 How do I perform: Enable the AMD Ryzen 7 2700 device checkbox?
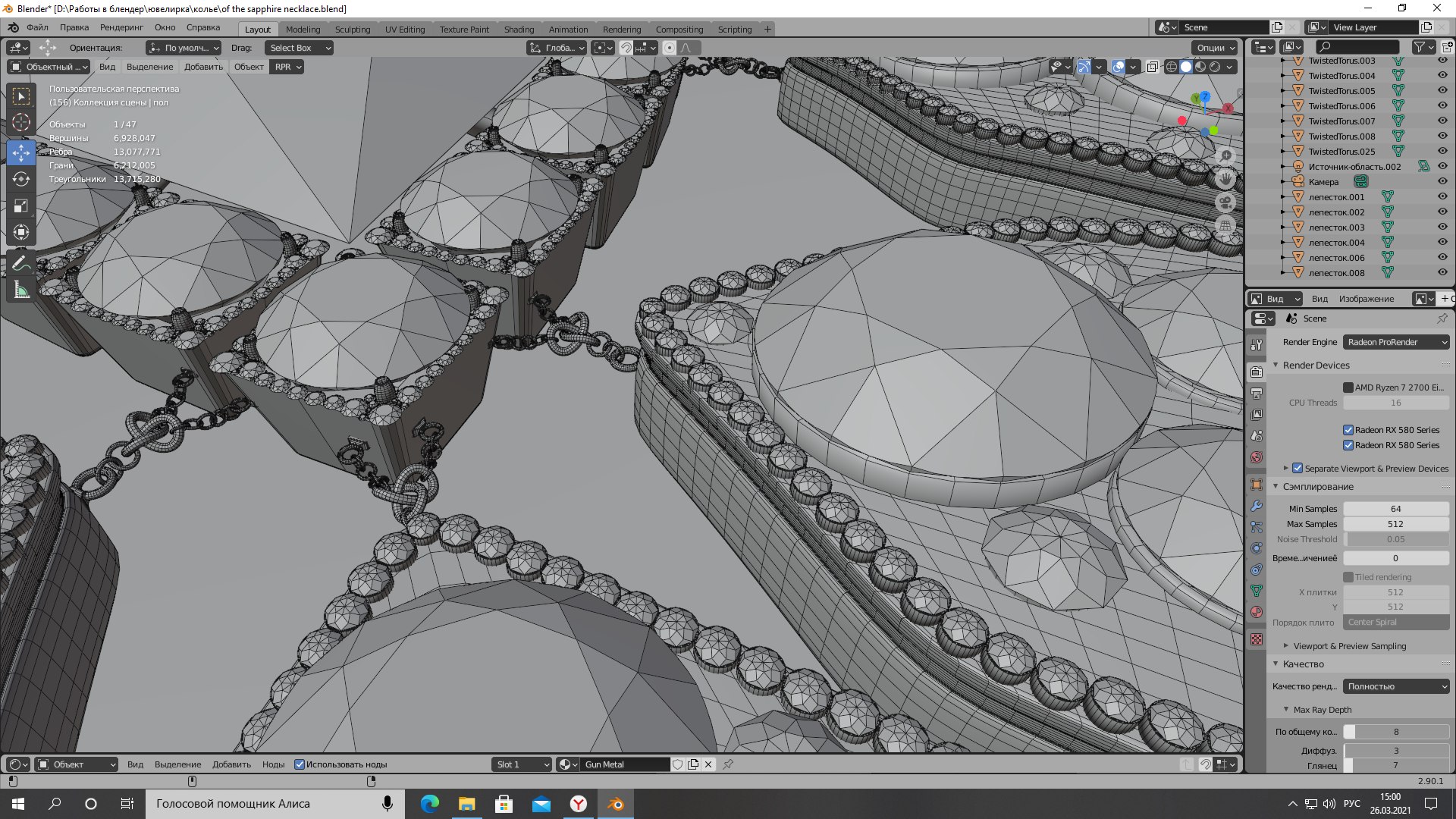(1348, 388)
